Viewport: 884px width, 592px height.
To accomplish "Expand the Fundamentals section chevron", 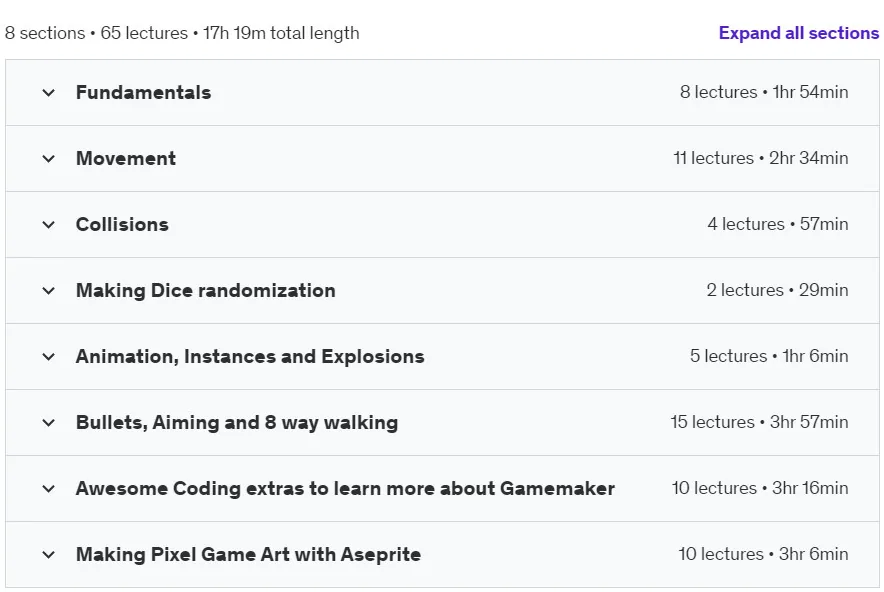I will pyautogui.click(x=48, y=92).
